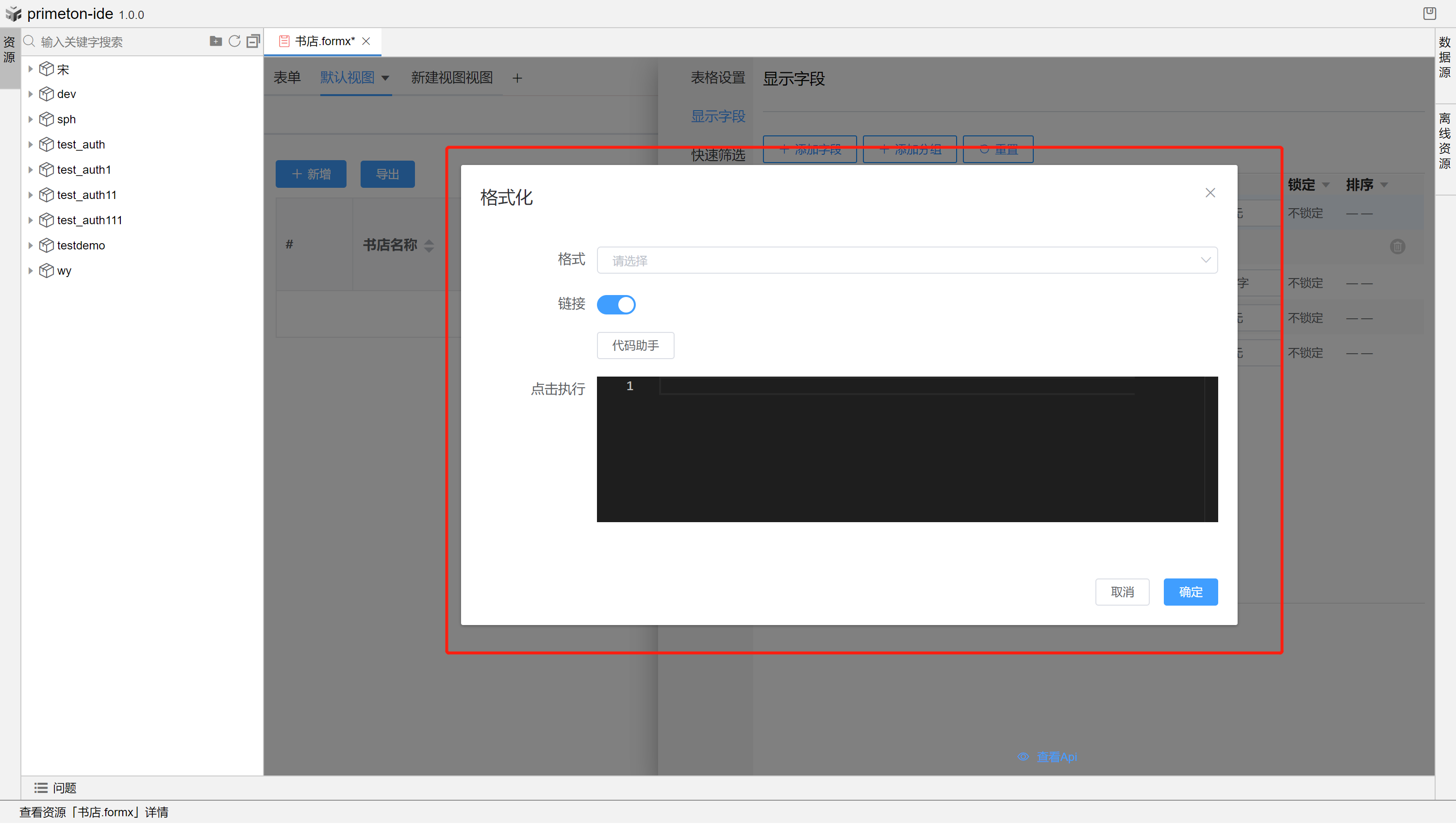This screenshot has height=824, width=1456.
Task: Expand the sph tree node
Action: point(31,119)
